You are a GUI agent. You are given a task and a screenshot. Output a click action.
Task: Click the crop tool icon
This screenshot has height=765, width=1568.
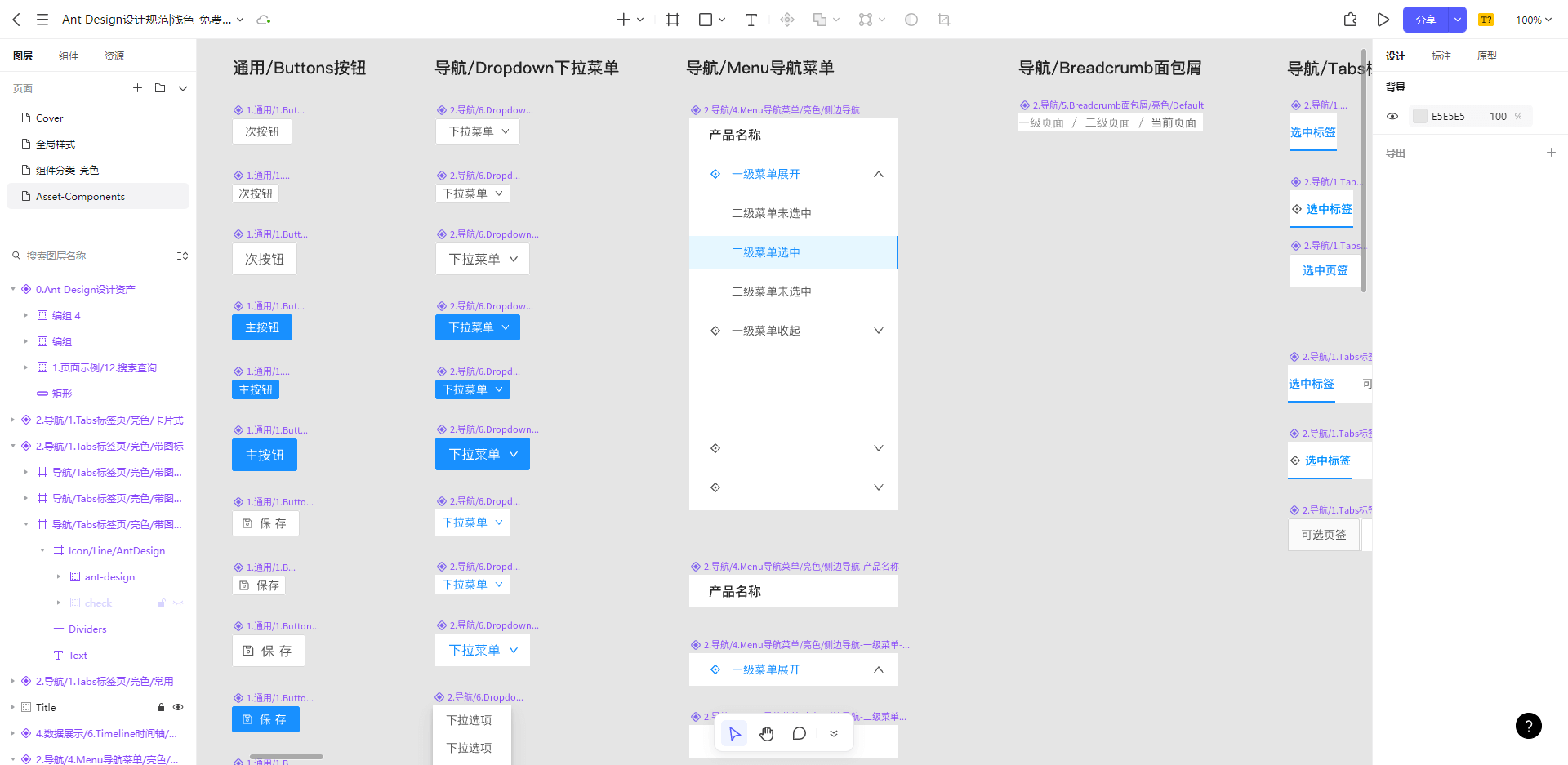click(944, 20)
